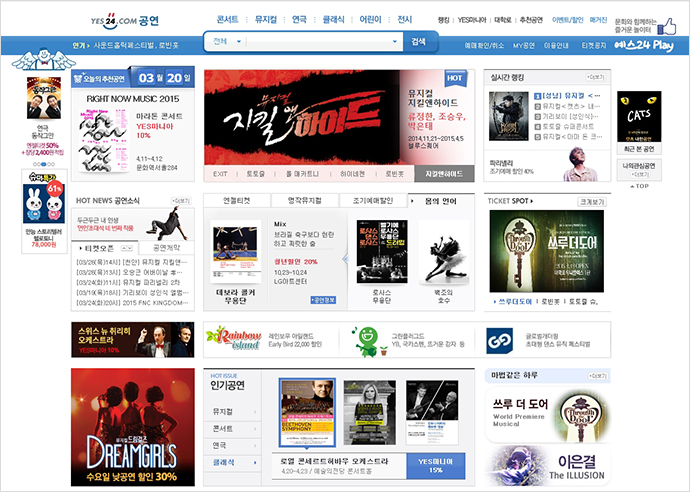Open the 전체 search category dropdown
The width and height of the screenshot is (690, 492).
pyautogui.click(x=227, y=41)
